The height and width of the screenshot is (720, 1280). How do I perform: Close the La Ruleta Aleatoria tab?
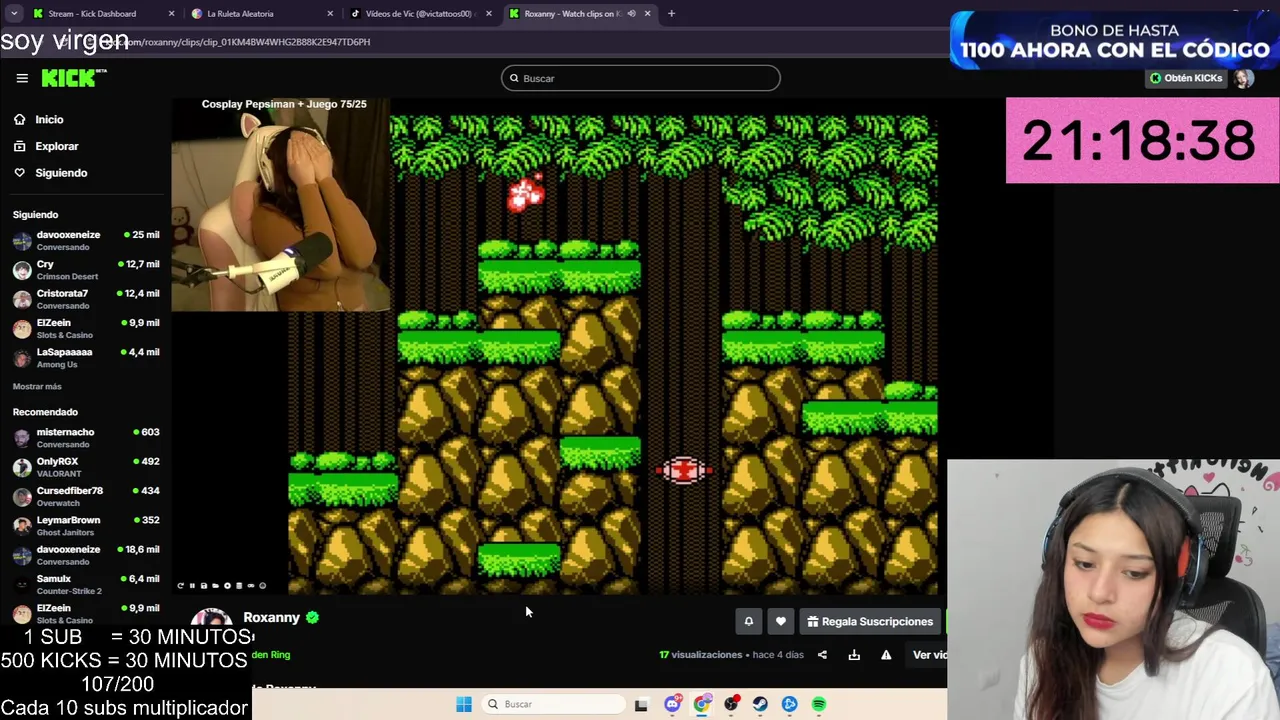pyautogui.click(x=330, y=14)
